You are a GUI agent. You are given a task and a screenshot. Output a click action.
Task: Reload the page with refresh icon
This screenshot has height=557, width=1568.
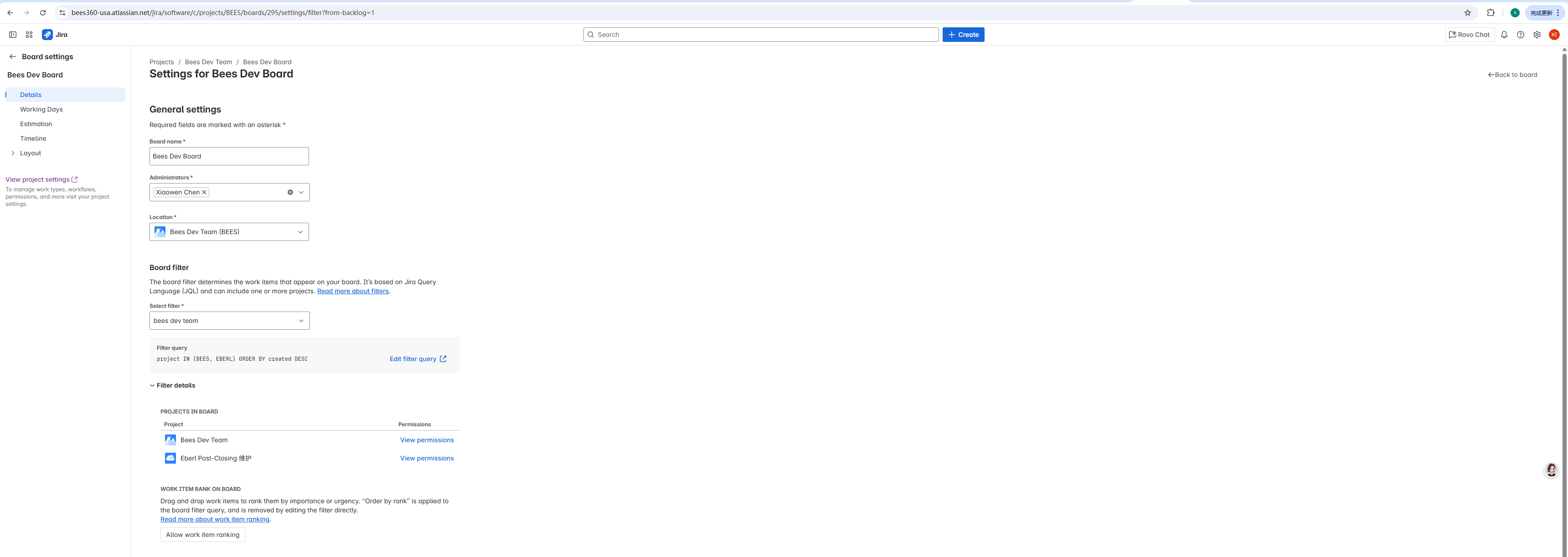(42, 13)
